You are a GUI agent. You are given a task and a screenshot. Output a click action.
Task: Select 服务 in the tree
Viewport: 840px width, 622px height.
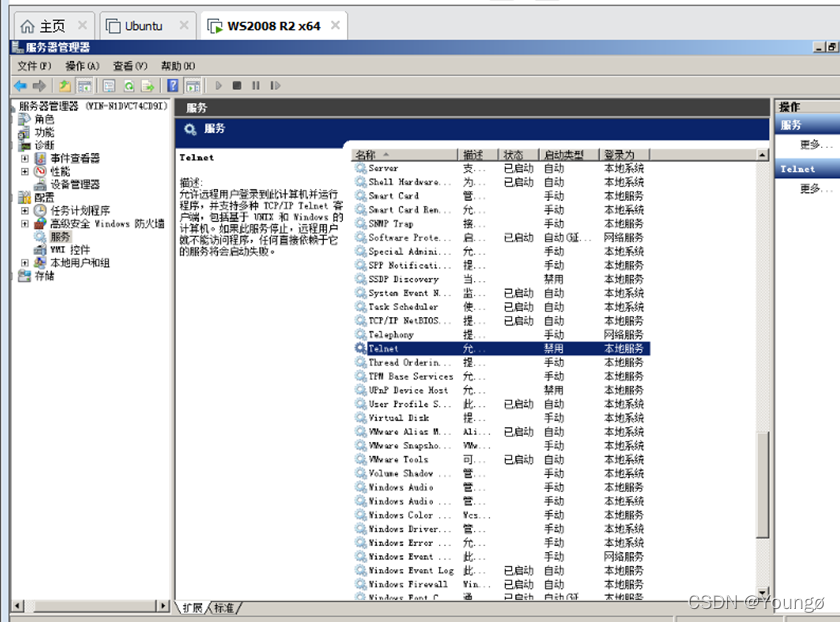(61, 236)
